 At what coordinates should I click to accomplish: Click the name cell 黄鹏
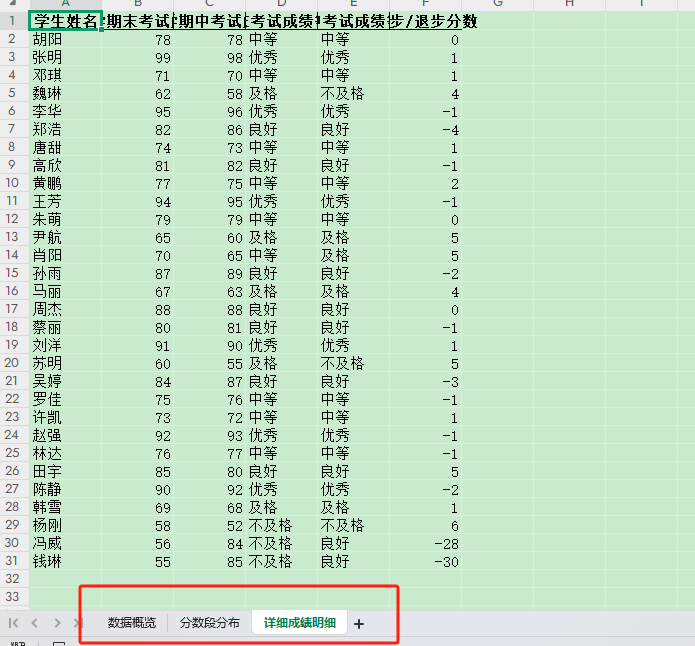pos(65,183)
